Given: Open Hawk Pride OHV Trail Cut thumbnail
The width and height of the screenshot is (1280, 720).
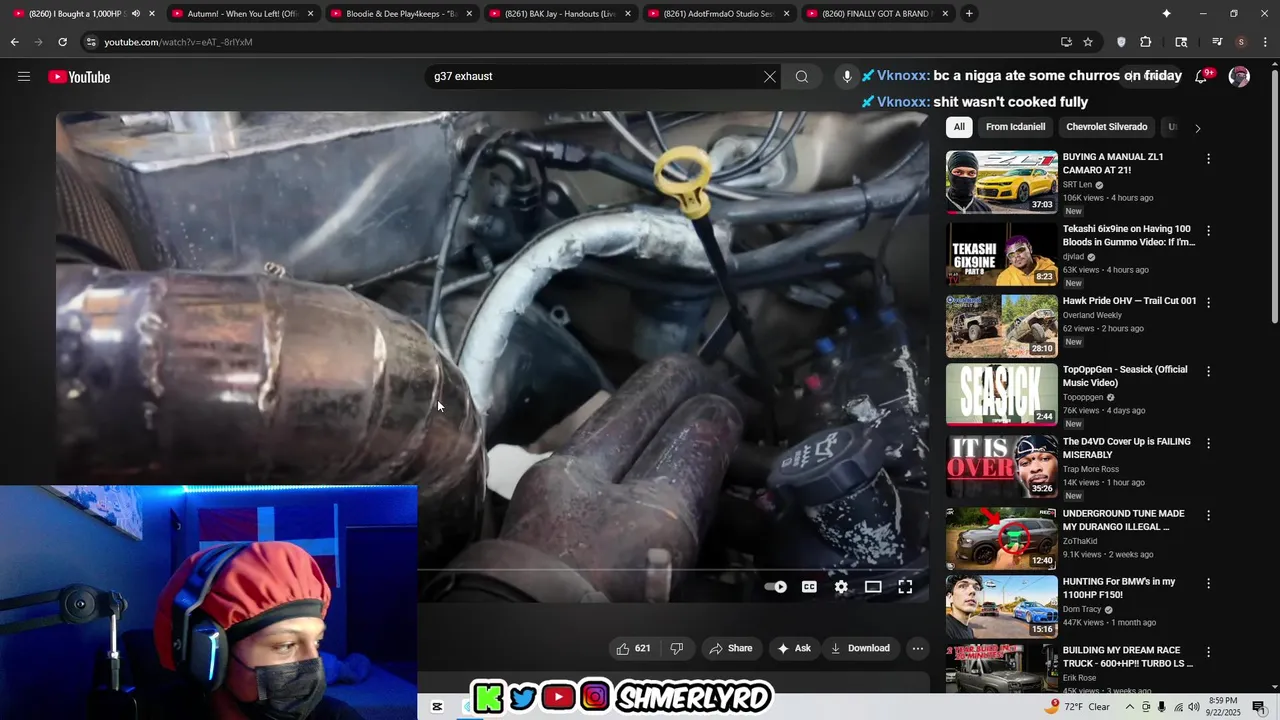Looking at the screenshot, I should 1001,326.
